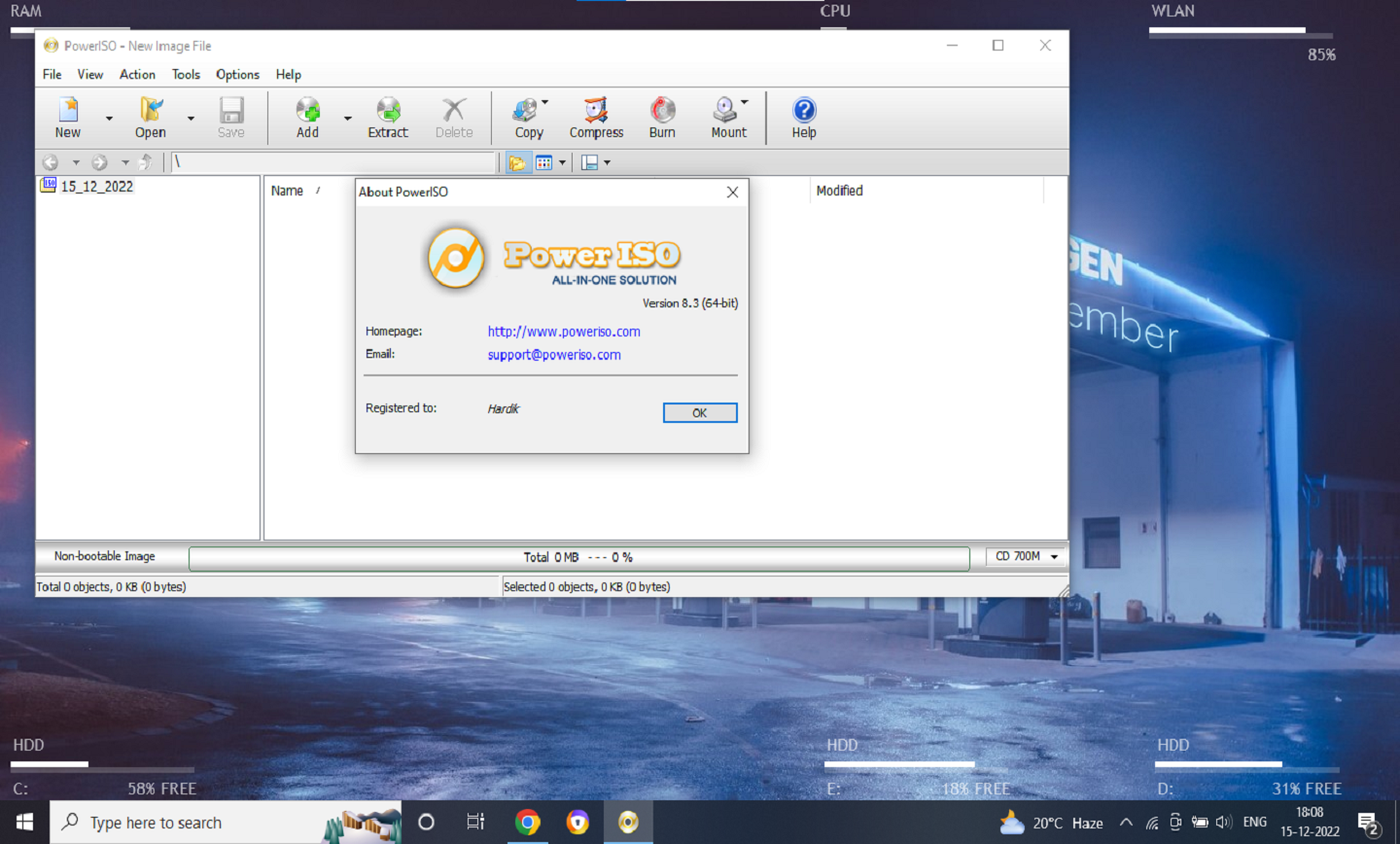
Task: Expand the Add button dropdown arrow
Action: (x=347, y=119)
